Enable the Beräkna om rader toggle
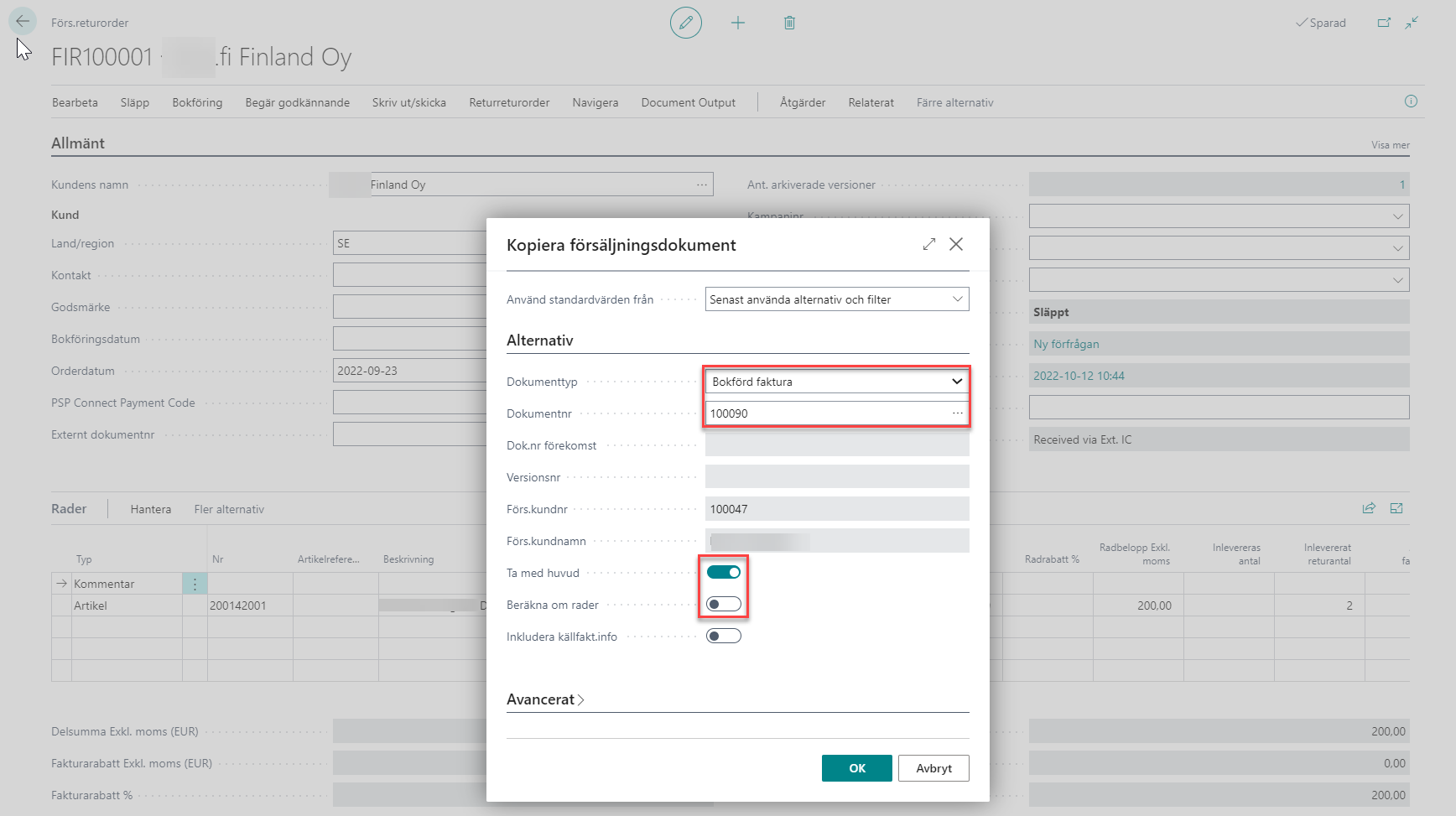The width and height of the screenshot is (1456, 816). click(x=724, y=604)
